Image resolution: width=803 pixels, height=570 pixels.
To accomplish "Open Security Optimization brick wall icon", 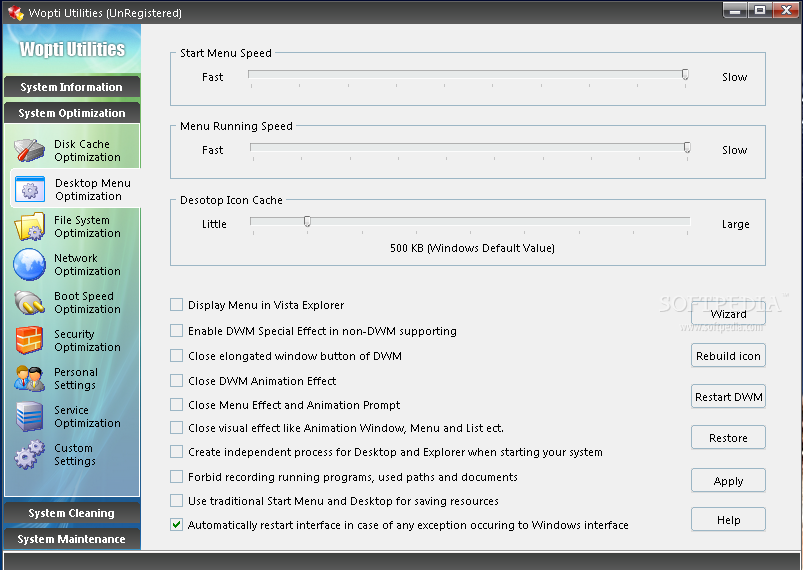I will 30,340.
